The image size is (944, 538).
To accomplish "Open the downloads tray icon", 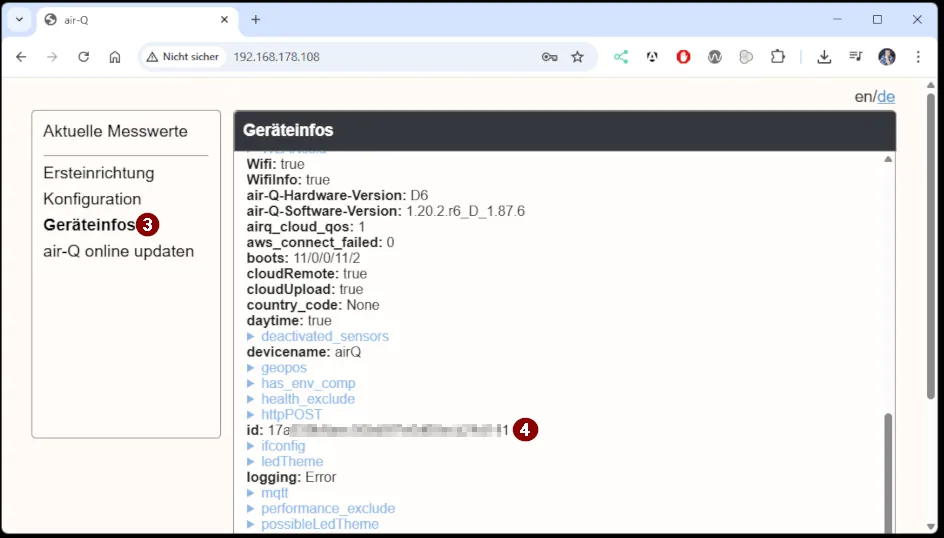I will pos(824,57).
